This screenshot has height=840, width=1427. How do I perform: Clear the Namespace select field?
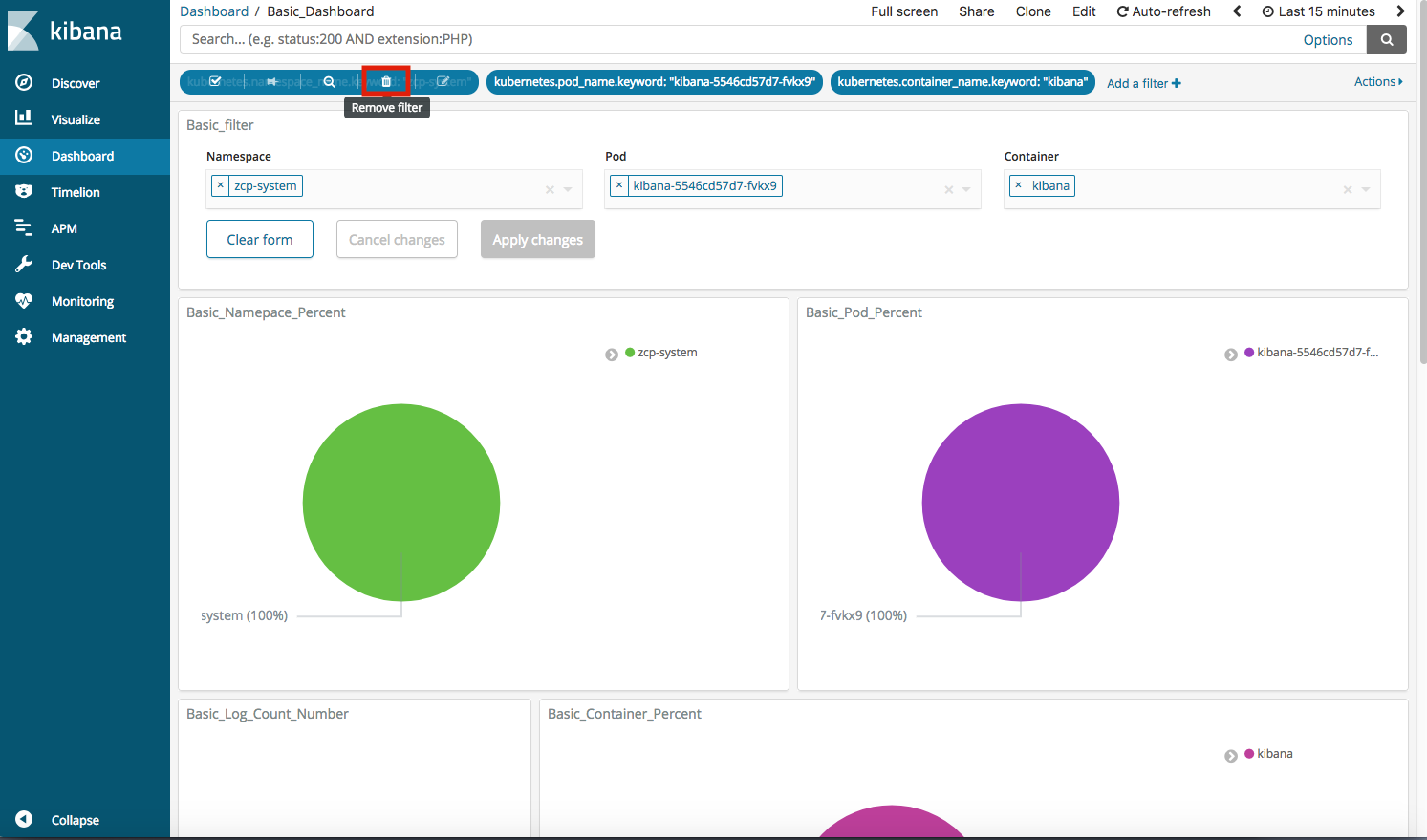tap(550, 189)
